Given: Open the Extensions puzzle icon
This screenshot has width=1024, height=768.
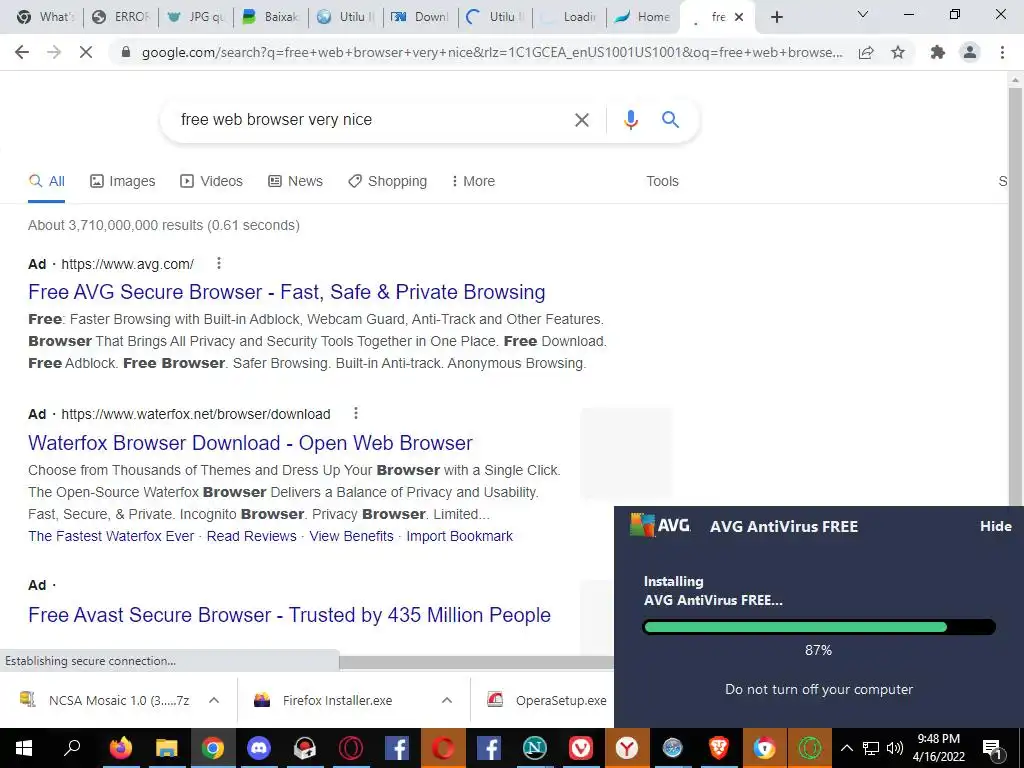Looking at the screenshot, I should (938, 52).
